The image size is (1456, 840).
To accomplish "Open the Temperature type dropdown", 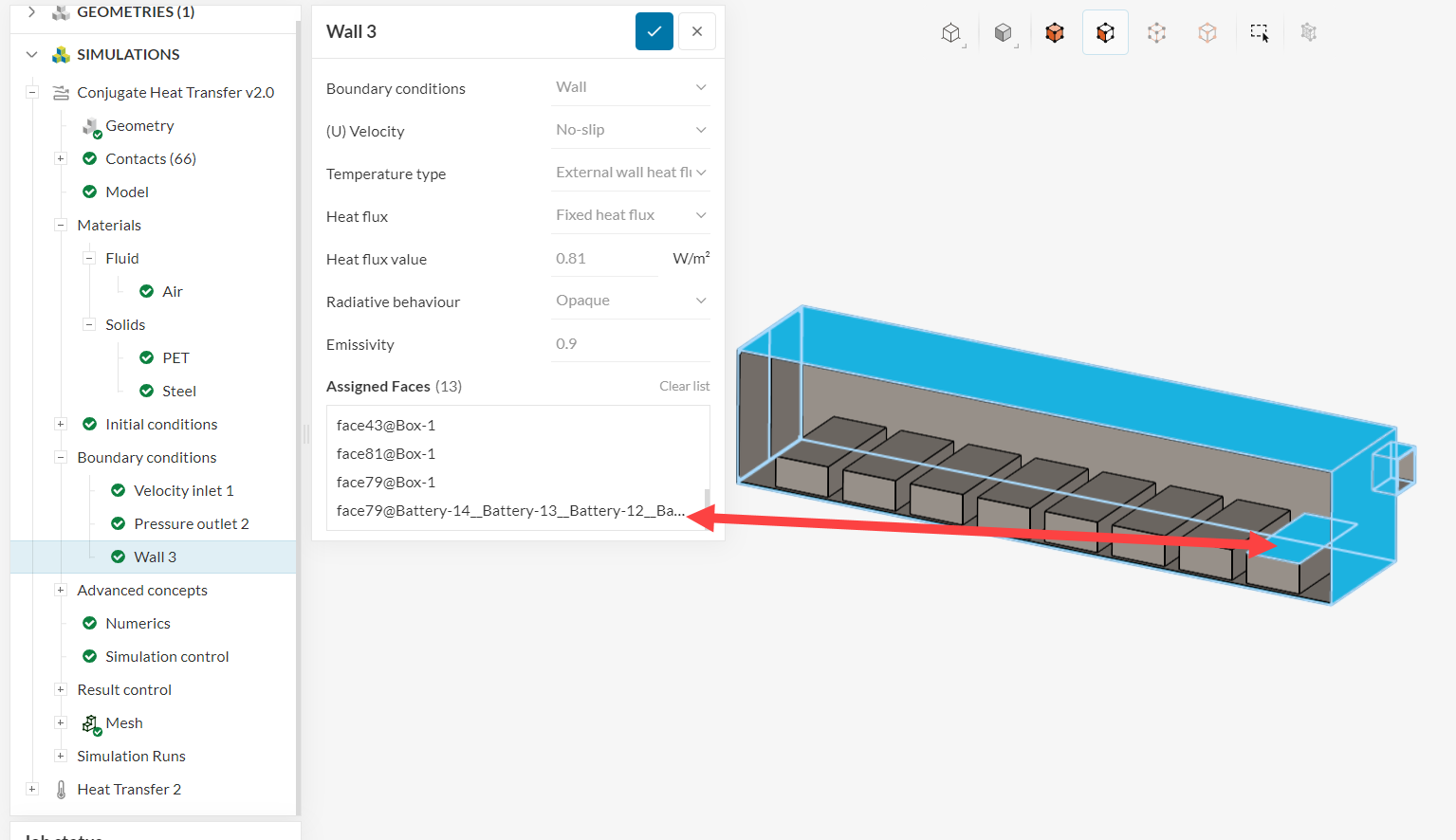I will pos(630,172).
